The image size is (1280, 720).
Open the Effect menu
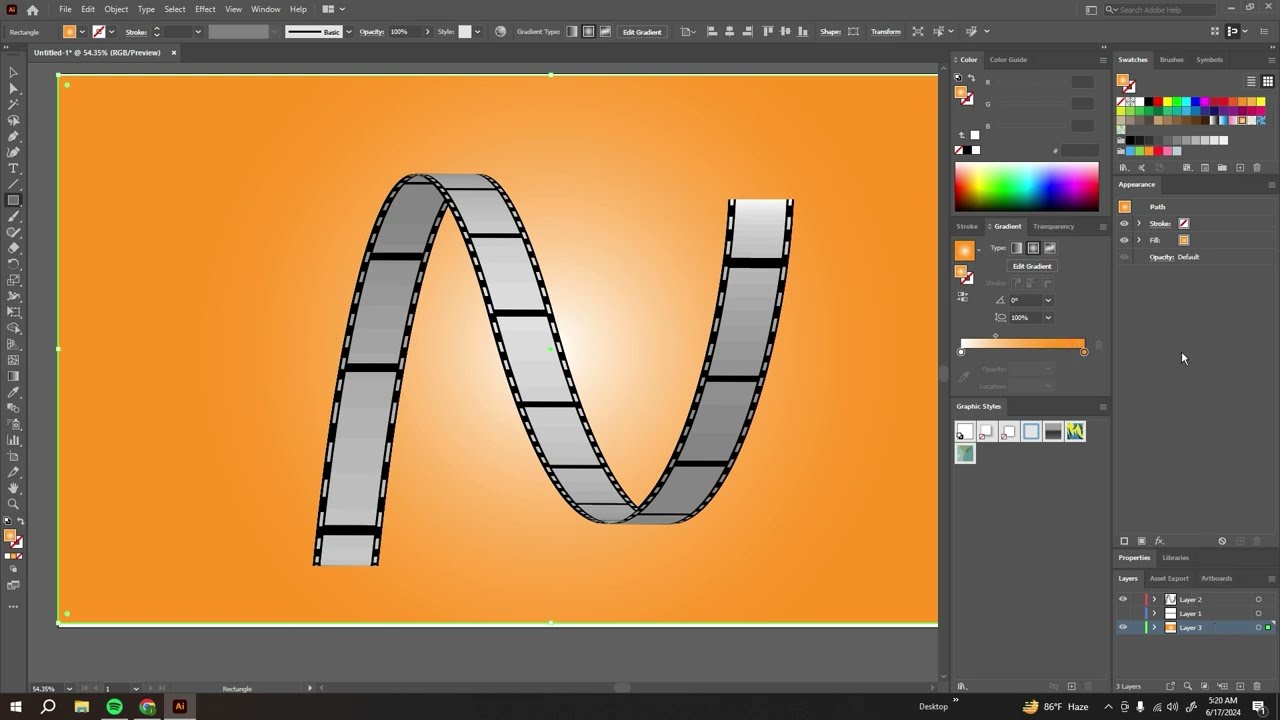click(x=205, y=9)
